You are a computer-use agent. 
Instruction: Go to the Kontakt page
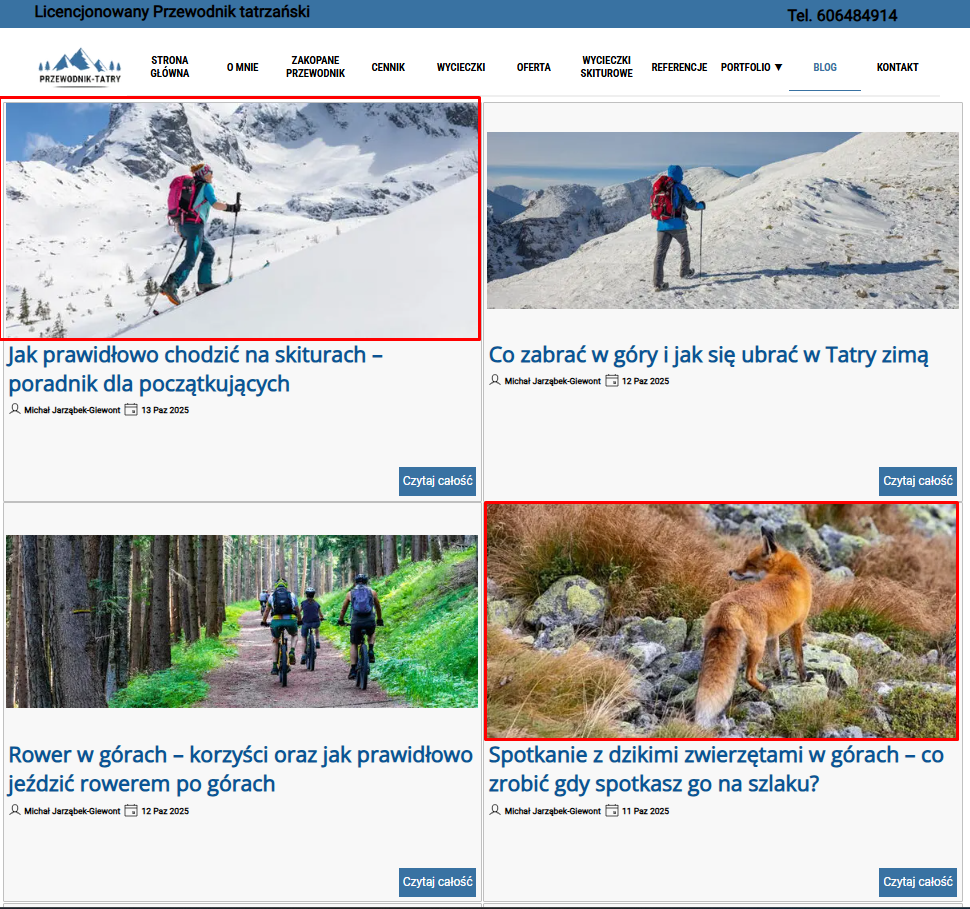coord(897,68)
